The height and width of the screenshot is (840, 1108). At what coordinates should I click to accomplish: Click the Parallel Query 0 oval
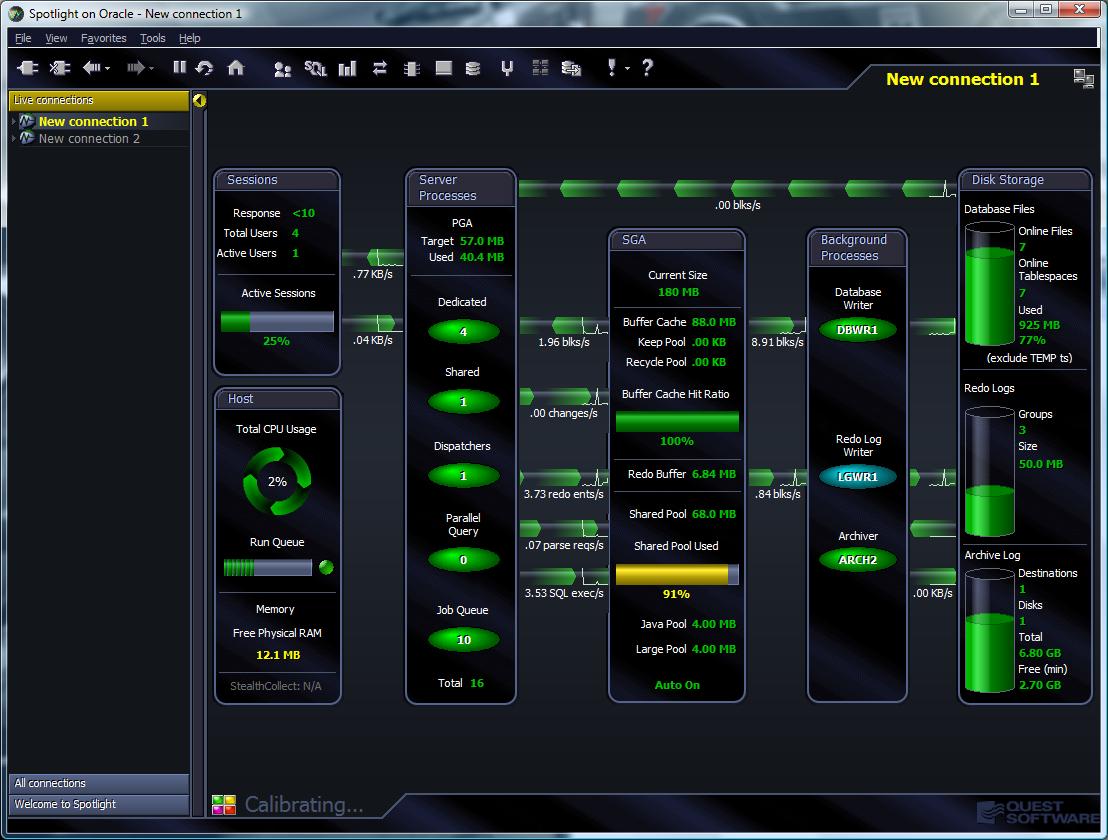pos(464,560)
